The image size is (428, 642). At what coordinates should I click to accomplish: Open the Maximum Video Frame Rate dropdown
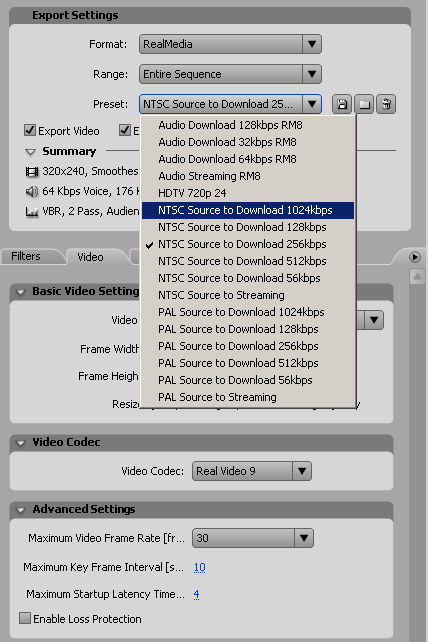pyautogui.click(x=253, y=538)
